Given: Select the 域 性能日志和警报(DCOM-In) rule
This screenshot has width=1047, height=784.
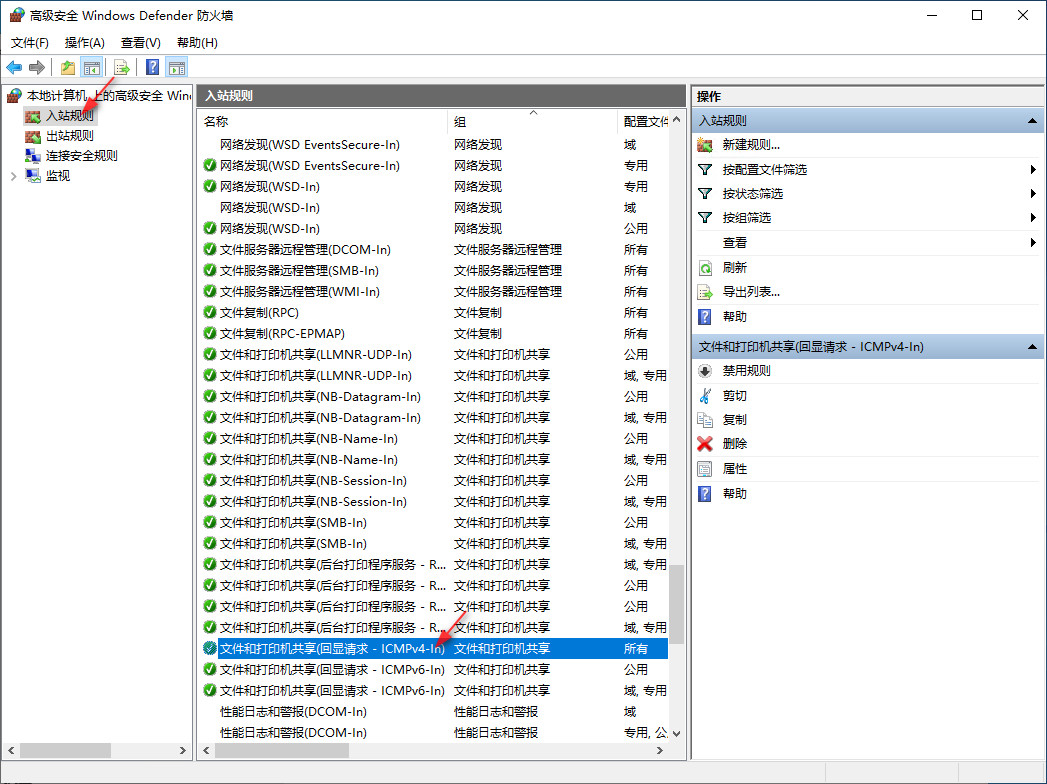Looking at the screenshot, I should tap(434, 711).
